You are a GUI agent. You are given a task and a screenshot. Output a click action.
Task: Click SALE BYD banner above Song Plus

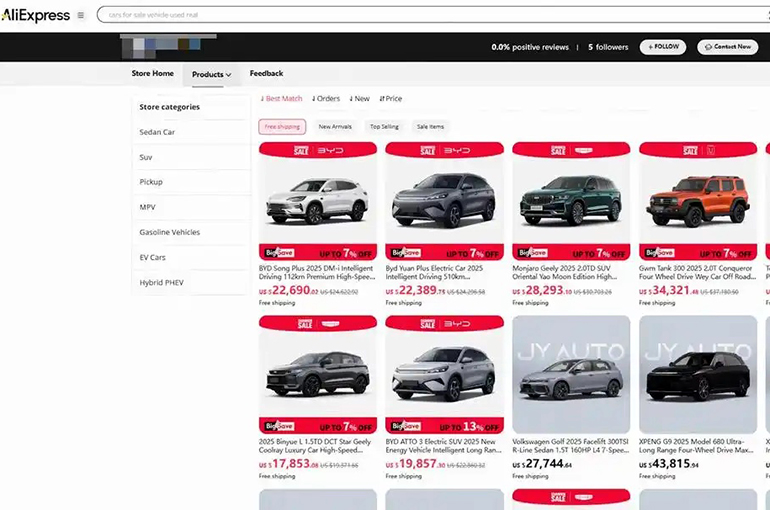point(318,150)
